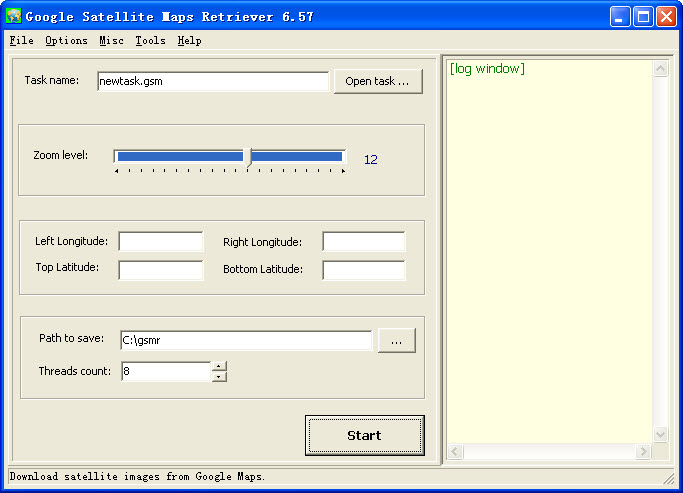Screen dimensions: 683x493
Task: Open the Misc menu
Action: point(112,41)
